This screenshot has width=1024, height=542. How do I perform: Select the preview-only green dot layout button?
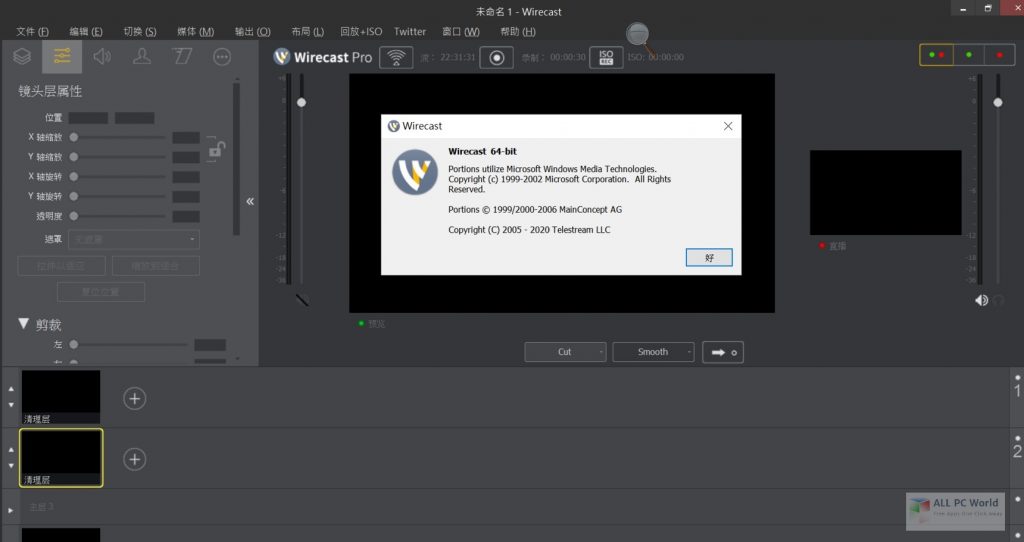[968, 55]
